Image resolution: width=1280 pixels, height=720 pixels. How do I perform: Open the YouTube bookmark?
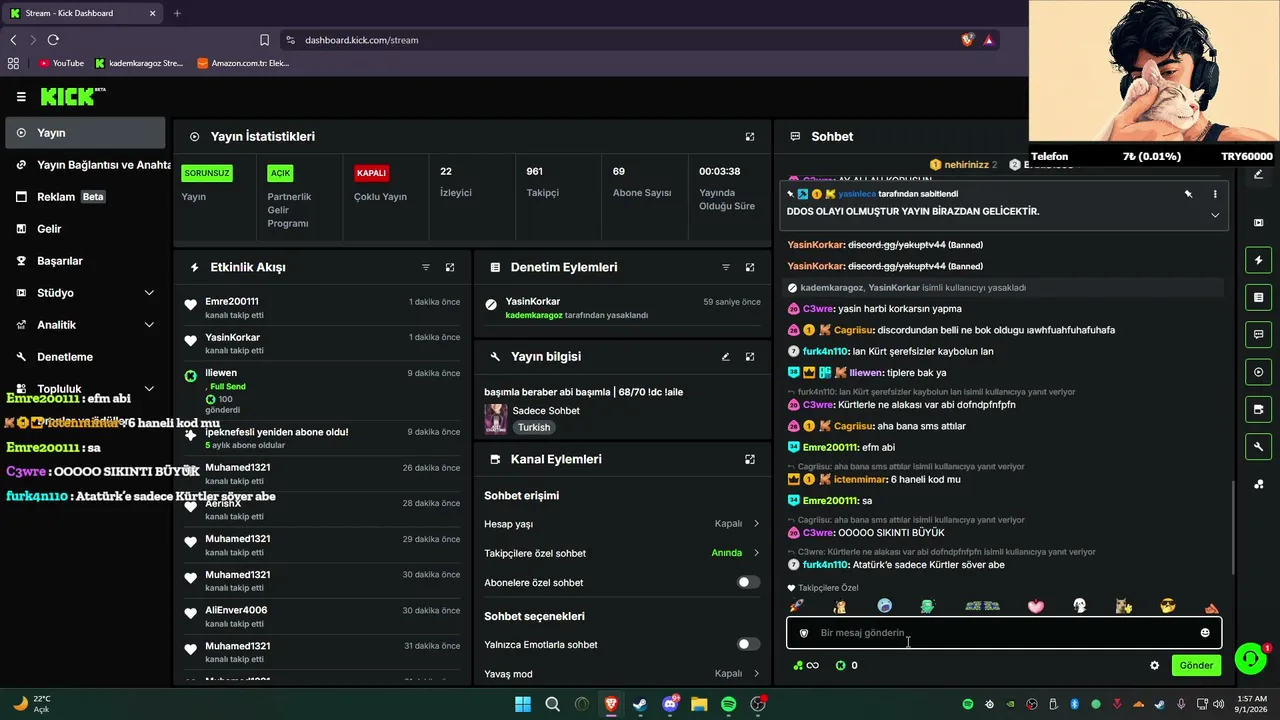tap(61, 63)
